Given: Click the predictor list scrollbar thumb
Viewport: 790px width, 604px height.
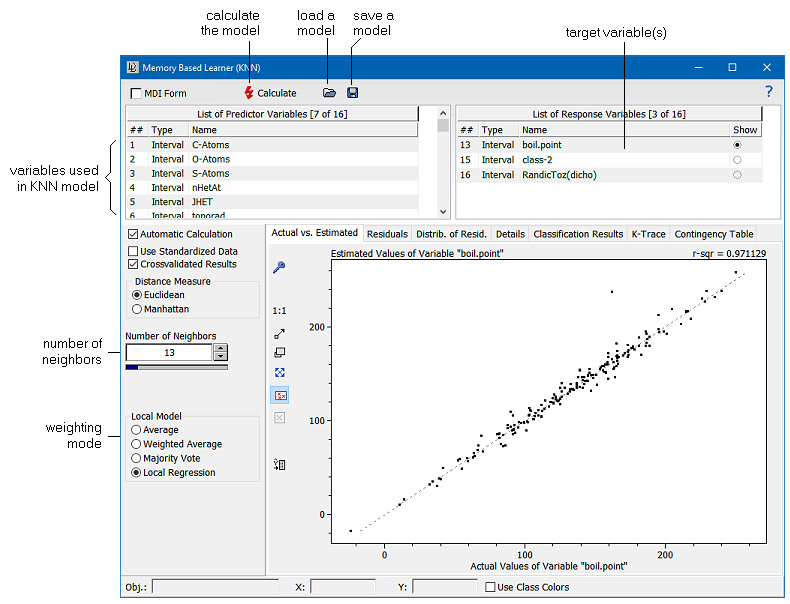Looking at the screenshot, I should 443,125.
